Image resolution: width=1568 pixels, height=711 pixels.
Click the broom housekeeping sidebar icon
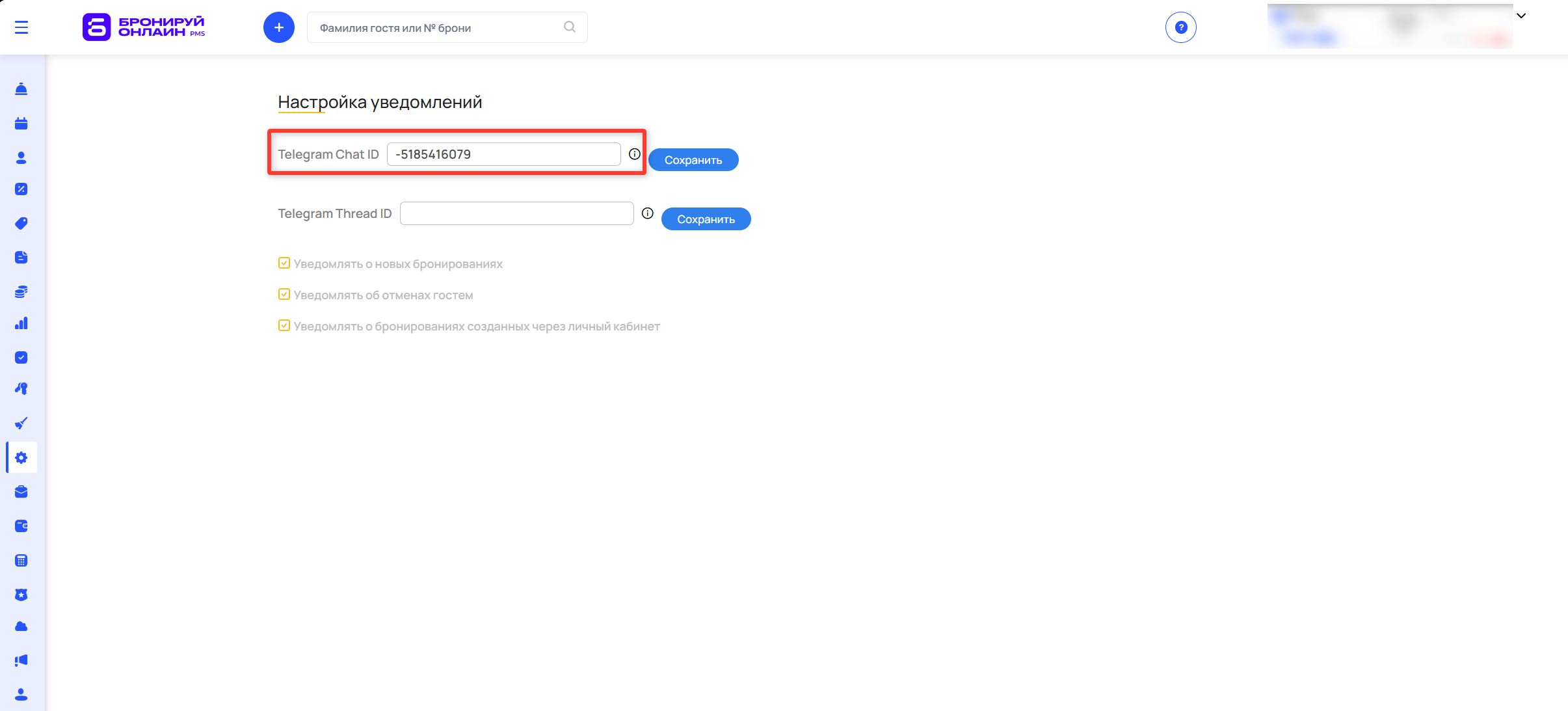pos(21,423)
